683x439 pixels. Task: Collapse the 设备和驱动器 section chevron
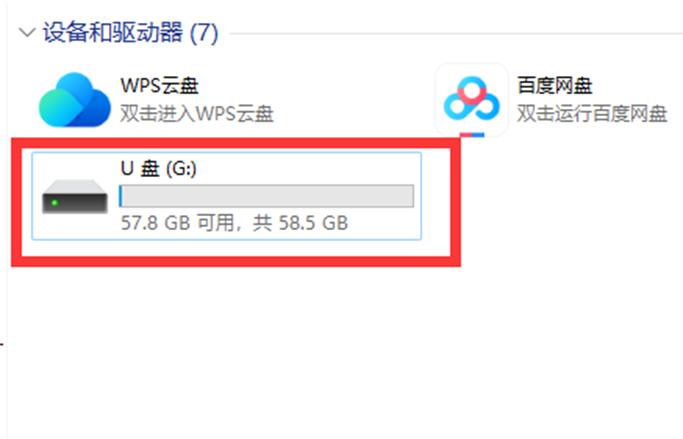tap(27, 33)
